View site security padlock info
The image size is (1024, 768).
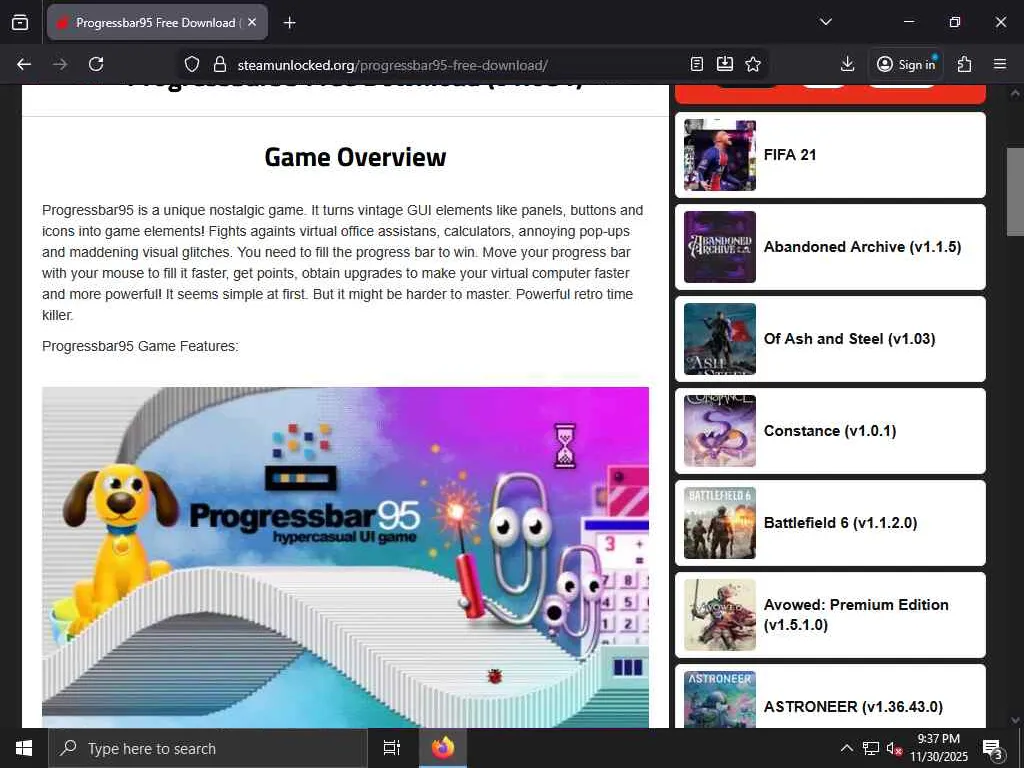coord(220,64)
